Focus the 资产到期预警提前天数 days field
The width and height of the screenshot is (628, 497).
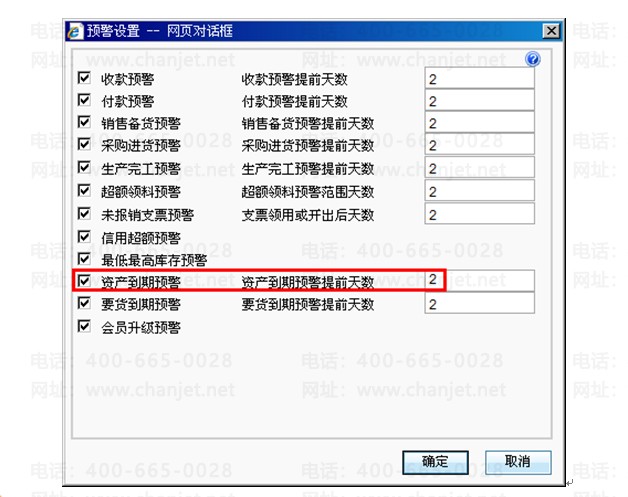[479, 281]
